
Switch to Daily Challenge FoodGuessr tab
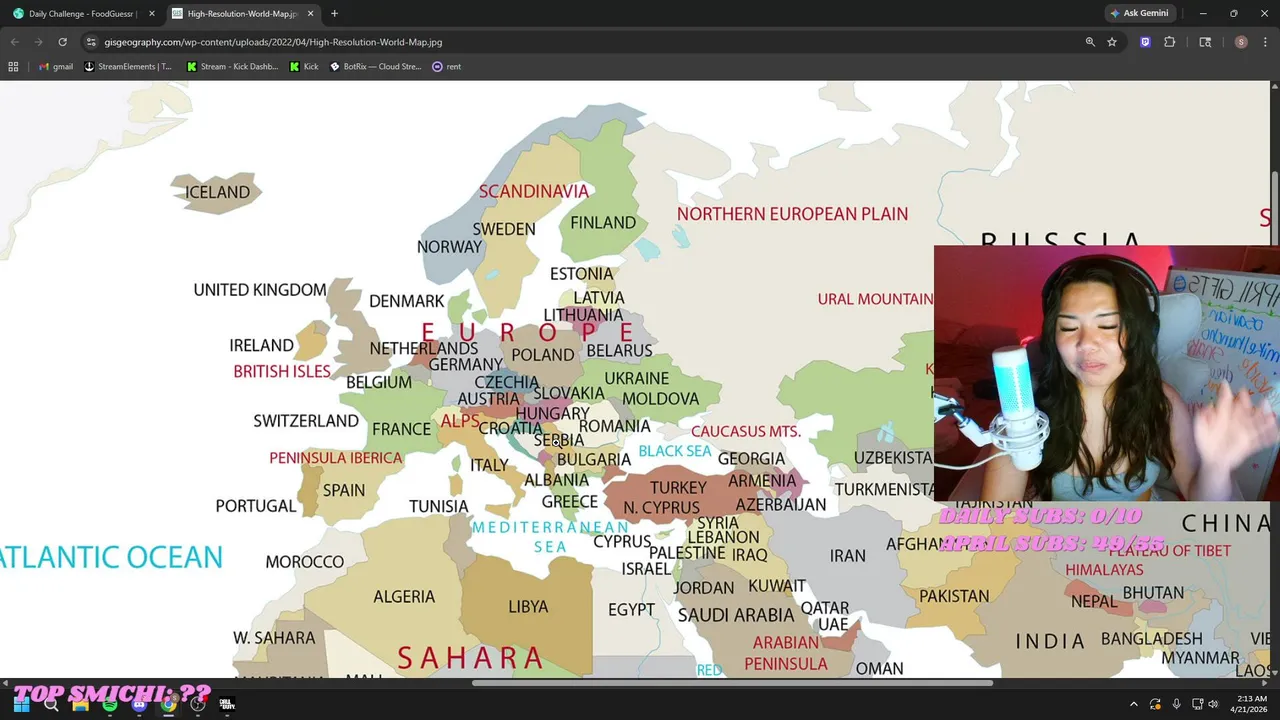(x=84, y=14)
